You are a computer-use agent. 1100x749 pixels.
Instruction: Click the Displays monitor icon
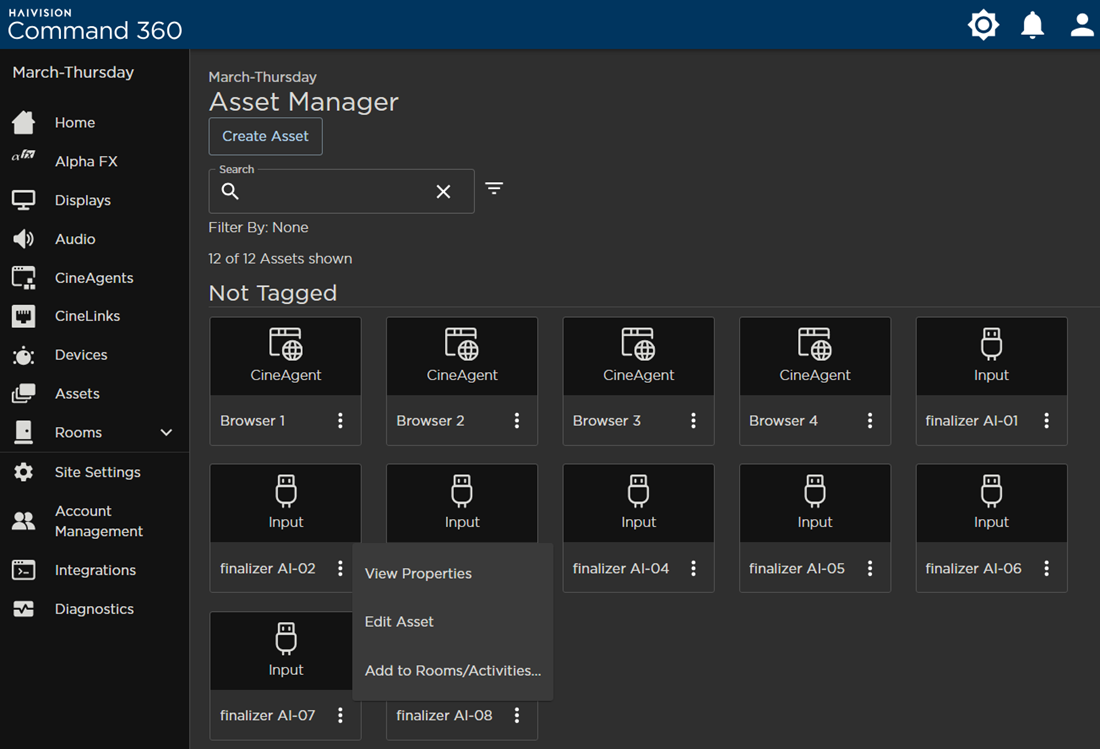pos(23,200)
